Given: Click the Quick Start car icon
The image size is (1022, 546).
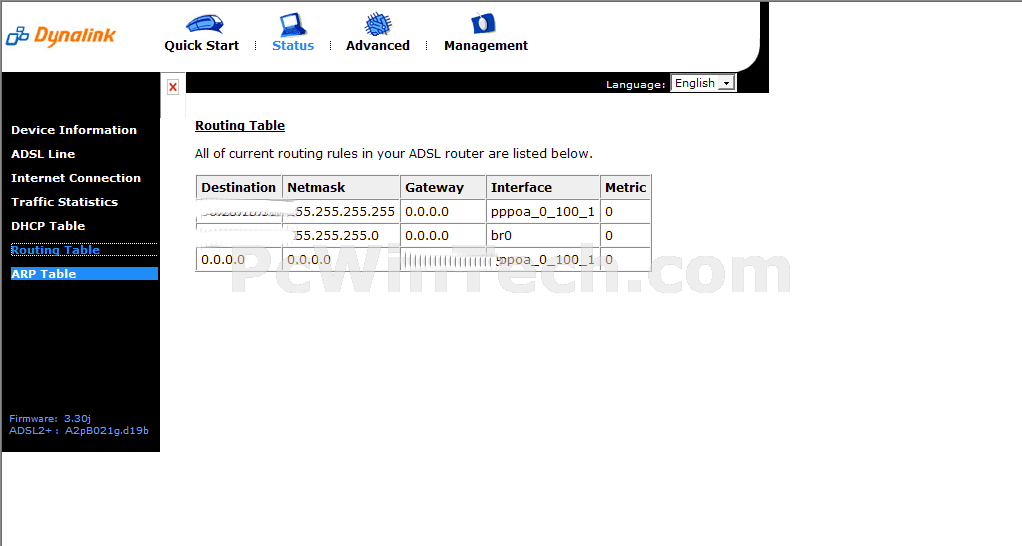Looking at the screenshot, I should tap(204, 23).
